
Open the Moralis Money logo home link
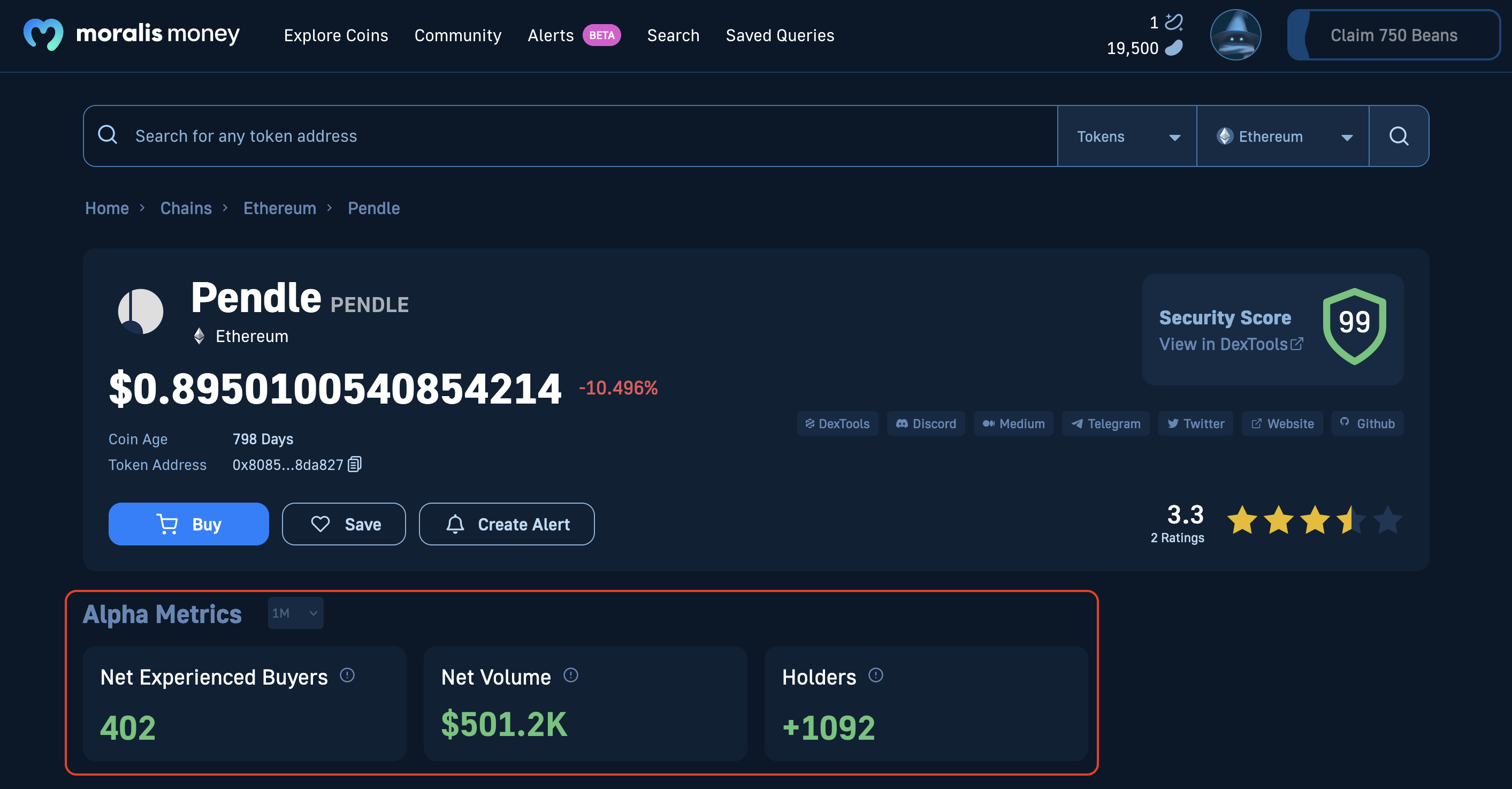point(132,35)
